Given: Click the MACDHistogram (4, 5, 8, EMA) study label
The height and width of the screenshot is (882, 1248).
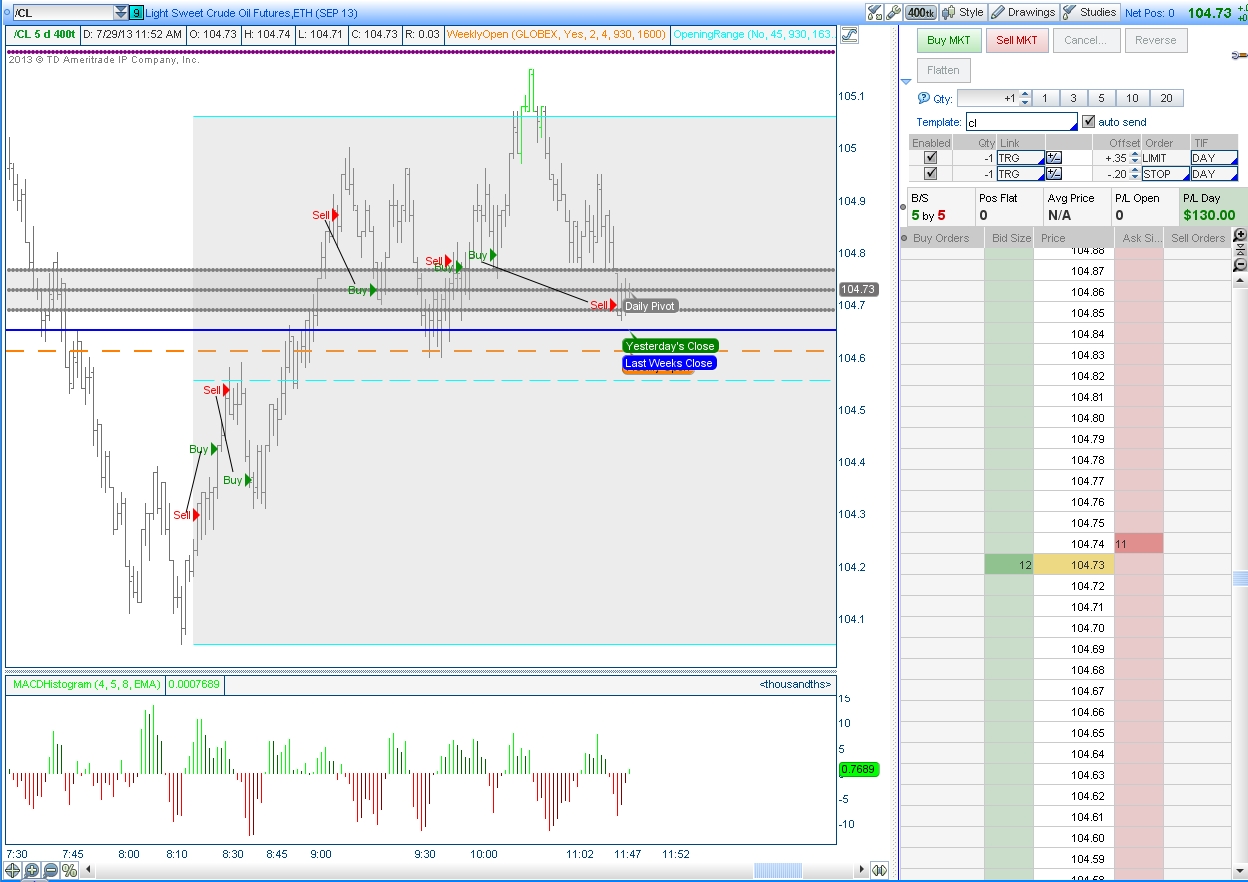Looking at the screenshot, I should (x=85, y=685).
